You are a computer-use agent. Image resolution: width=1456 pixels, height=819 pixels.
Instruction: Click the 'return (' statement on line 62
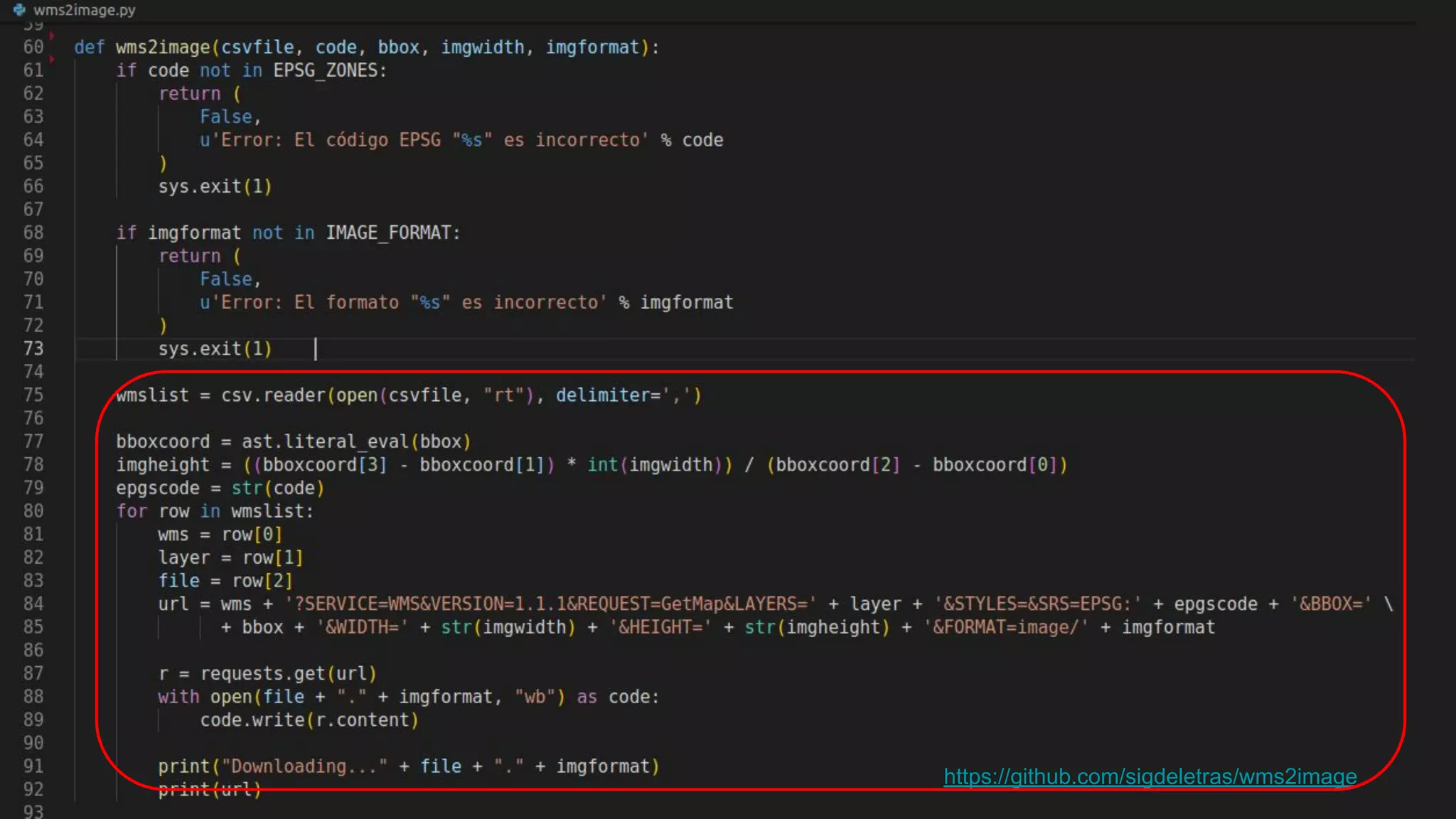point(200,94)
